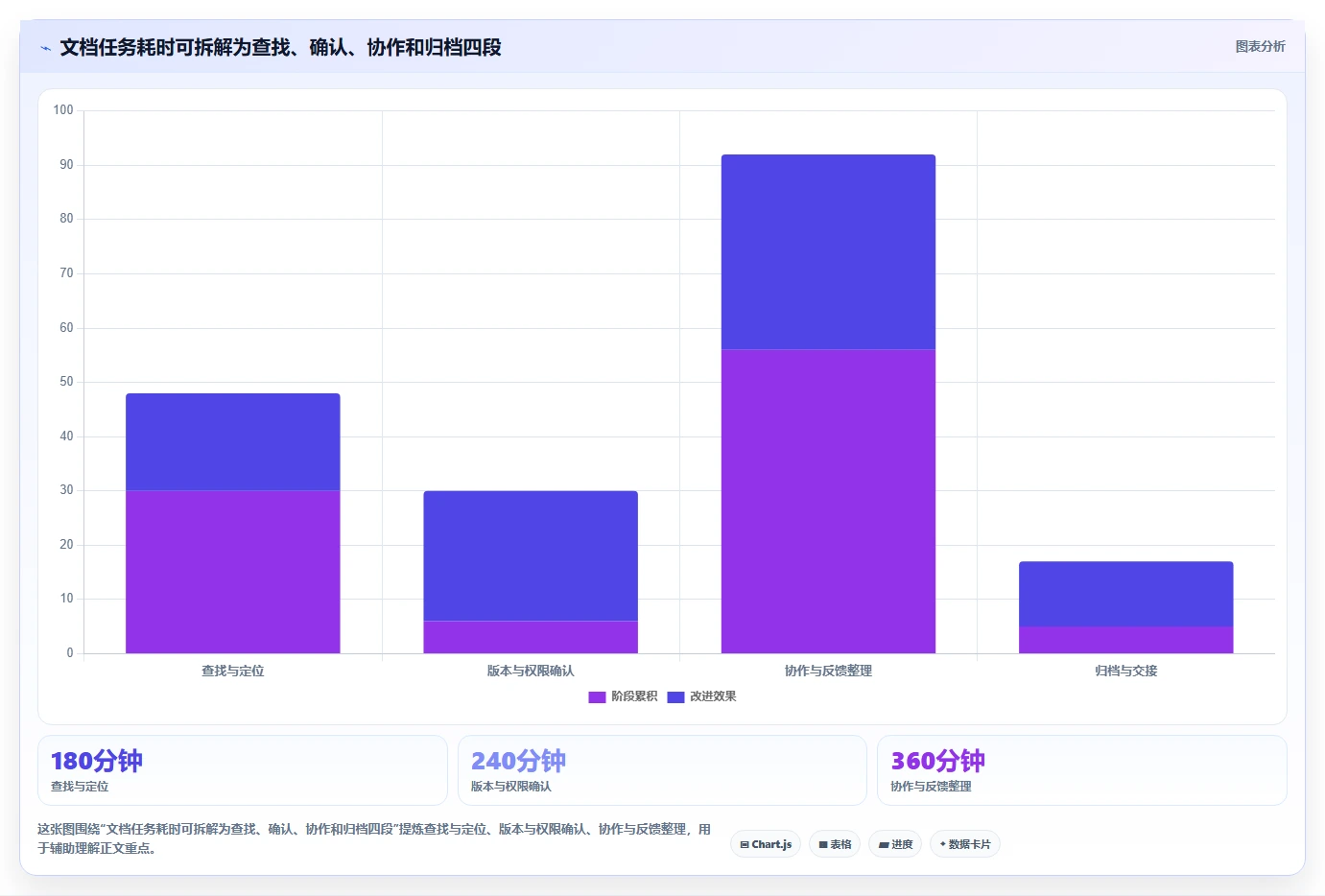Click the purple 阶段累积 bar for 版本与权限确认
Viewport: 1325px width, 896px height.
point(531,637)
